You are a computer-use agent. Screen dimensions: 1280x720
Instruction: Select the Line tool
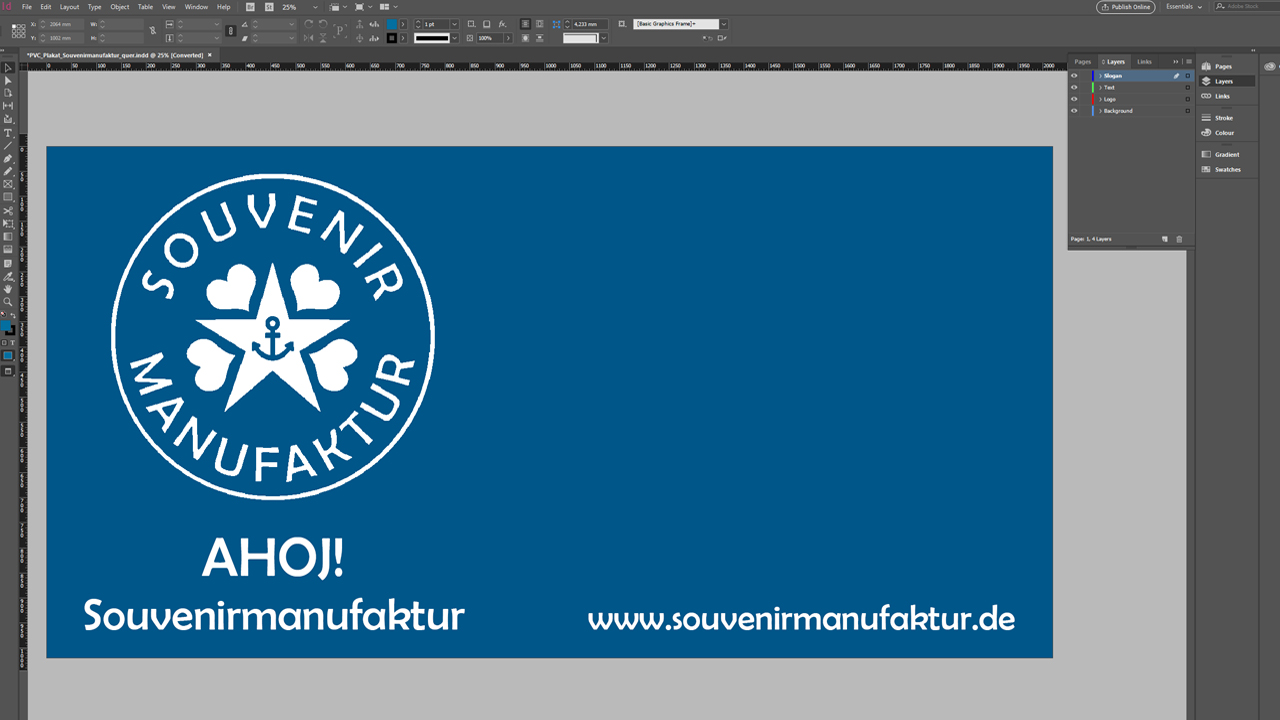click(x=8, y=145)
